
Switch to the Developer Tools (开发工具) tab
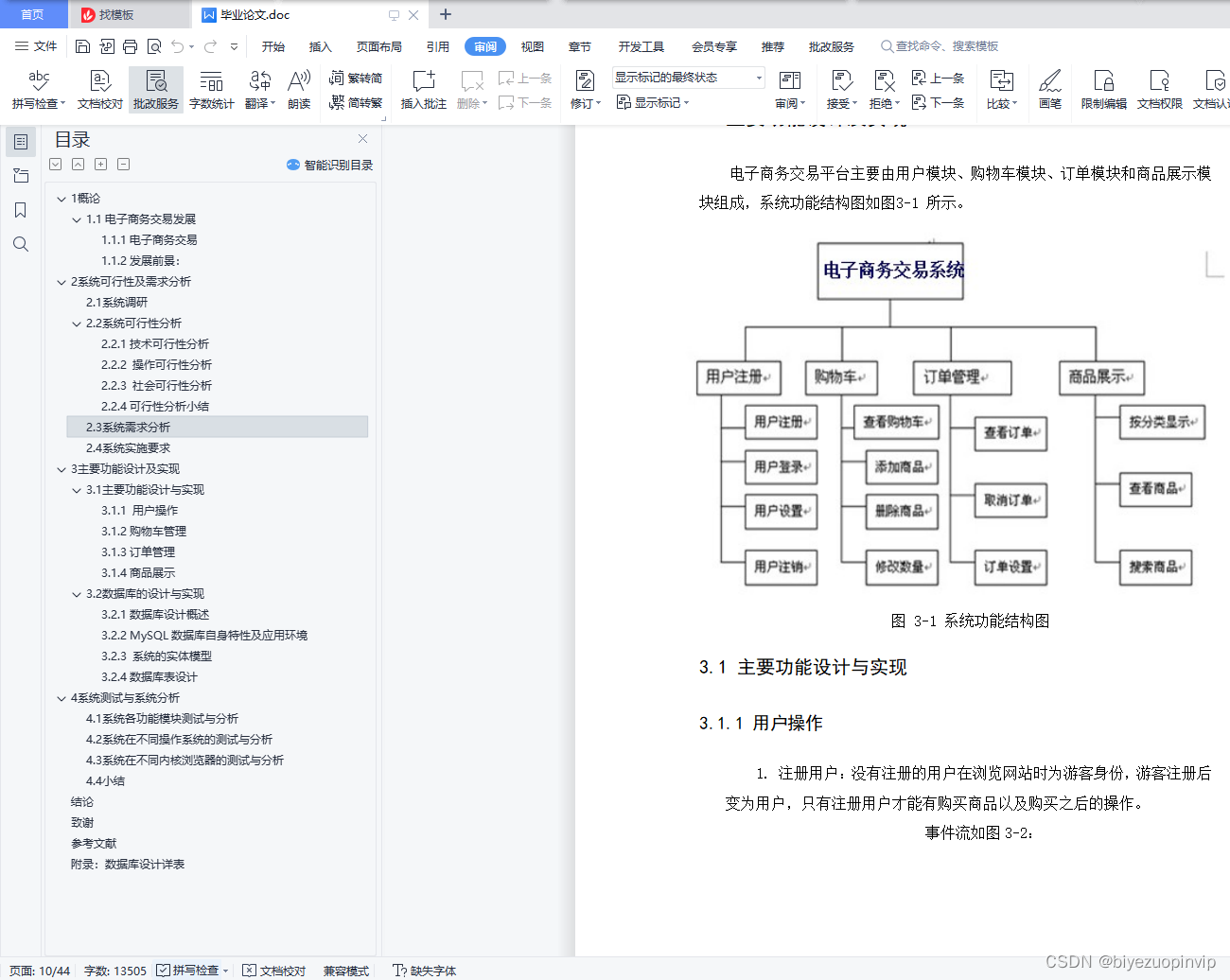(x=641, y=46)
